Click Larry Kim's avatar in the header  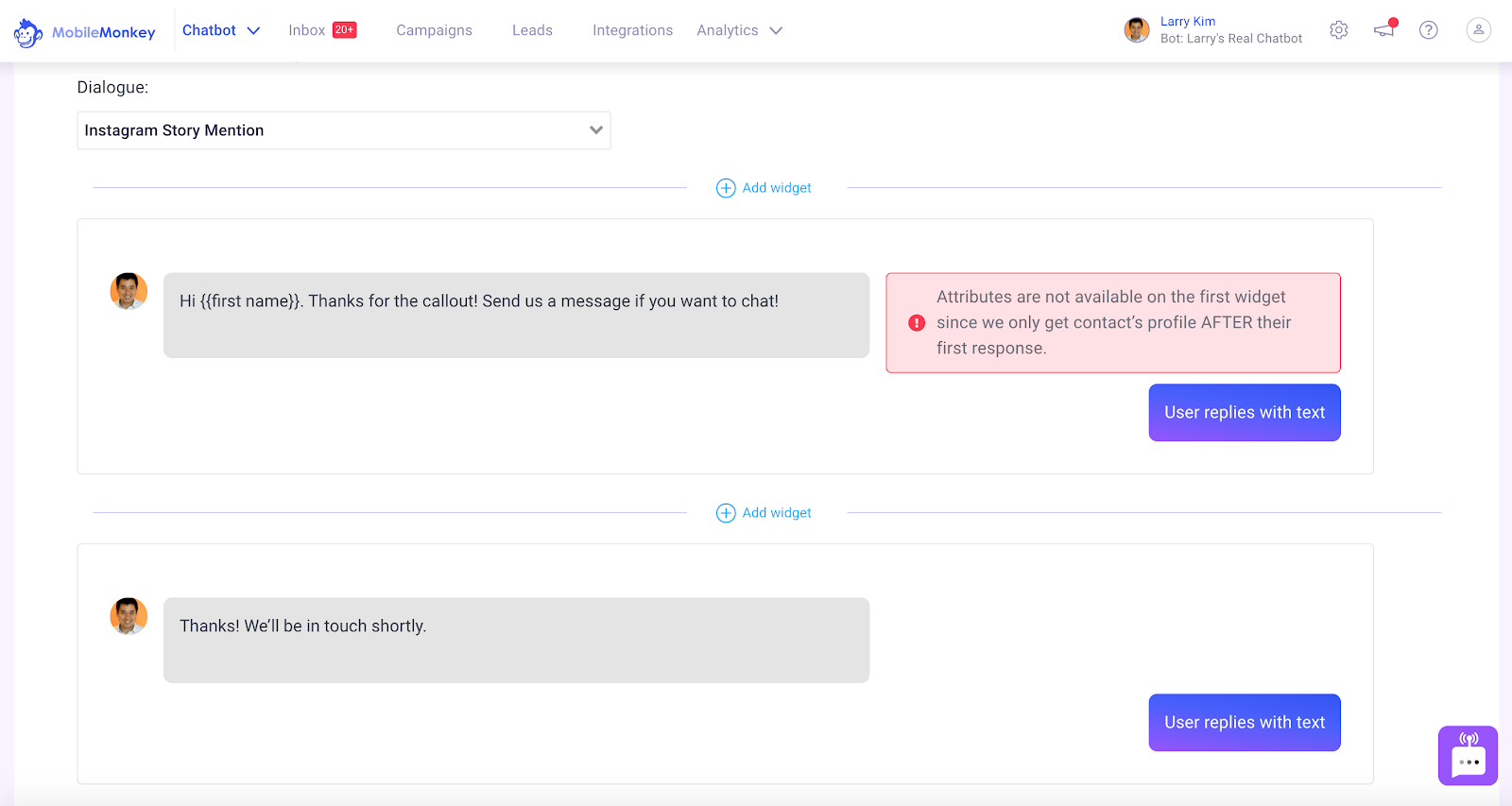1137,30
